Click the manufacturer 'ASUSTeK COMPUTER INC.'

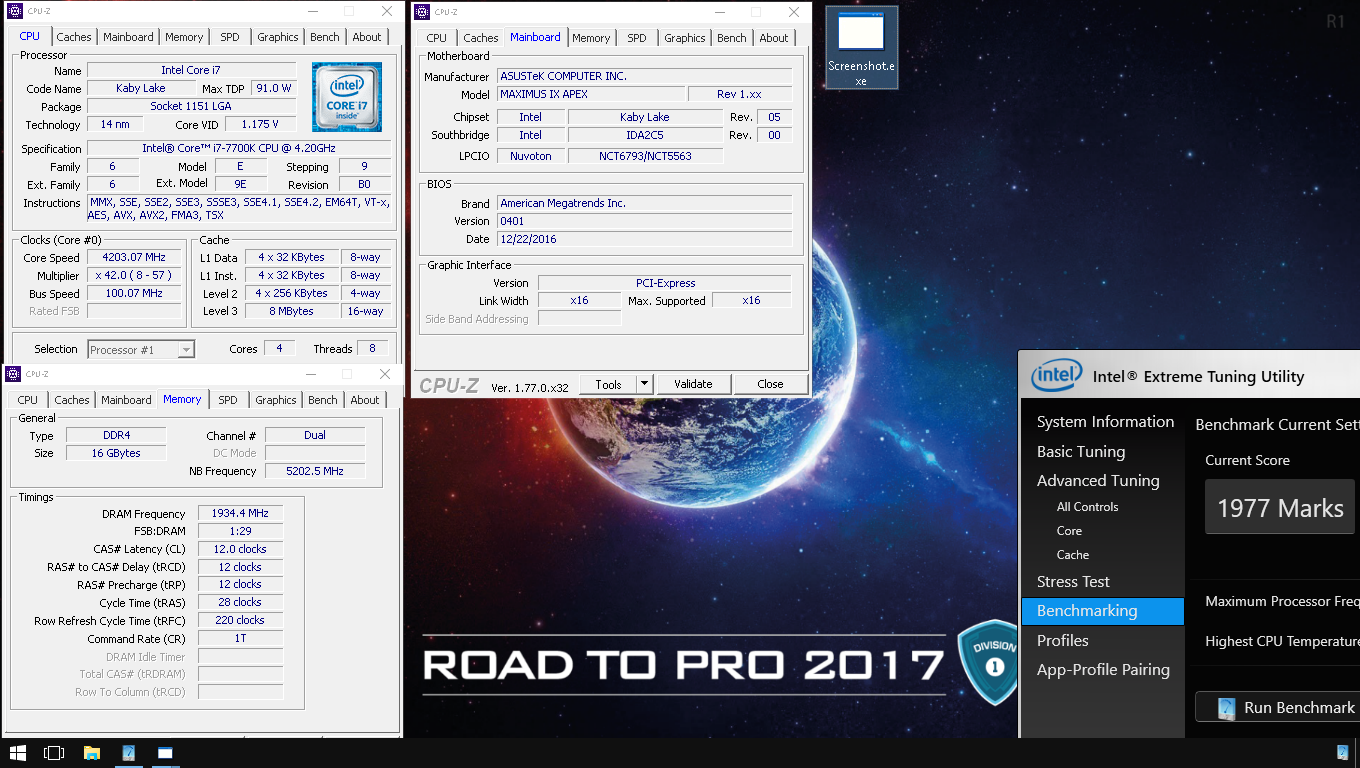(x=645, y=77)
